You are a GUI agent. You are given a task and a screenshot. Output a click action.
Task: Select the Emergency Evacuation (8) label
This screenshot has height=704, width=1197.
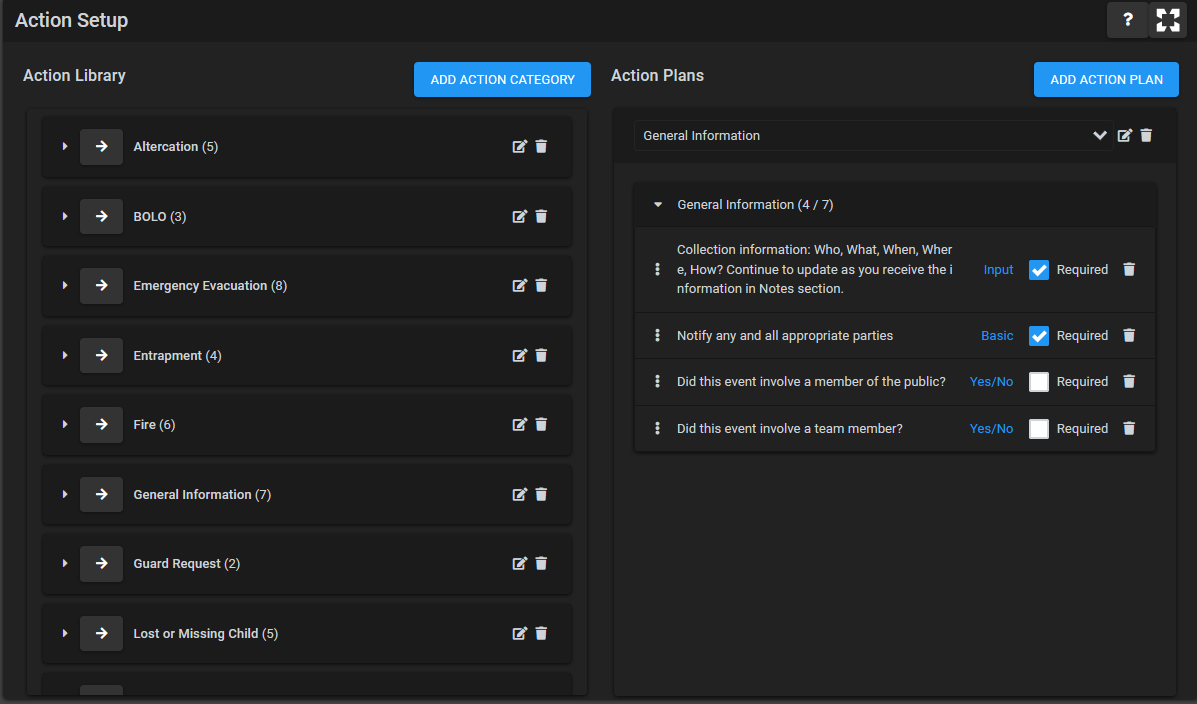pos(210,286)
